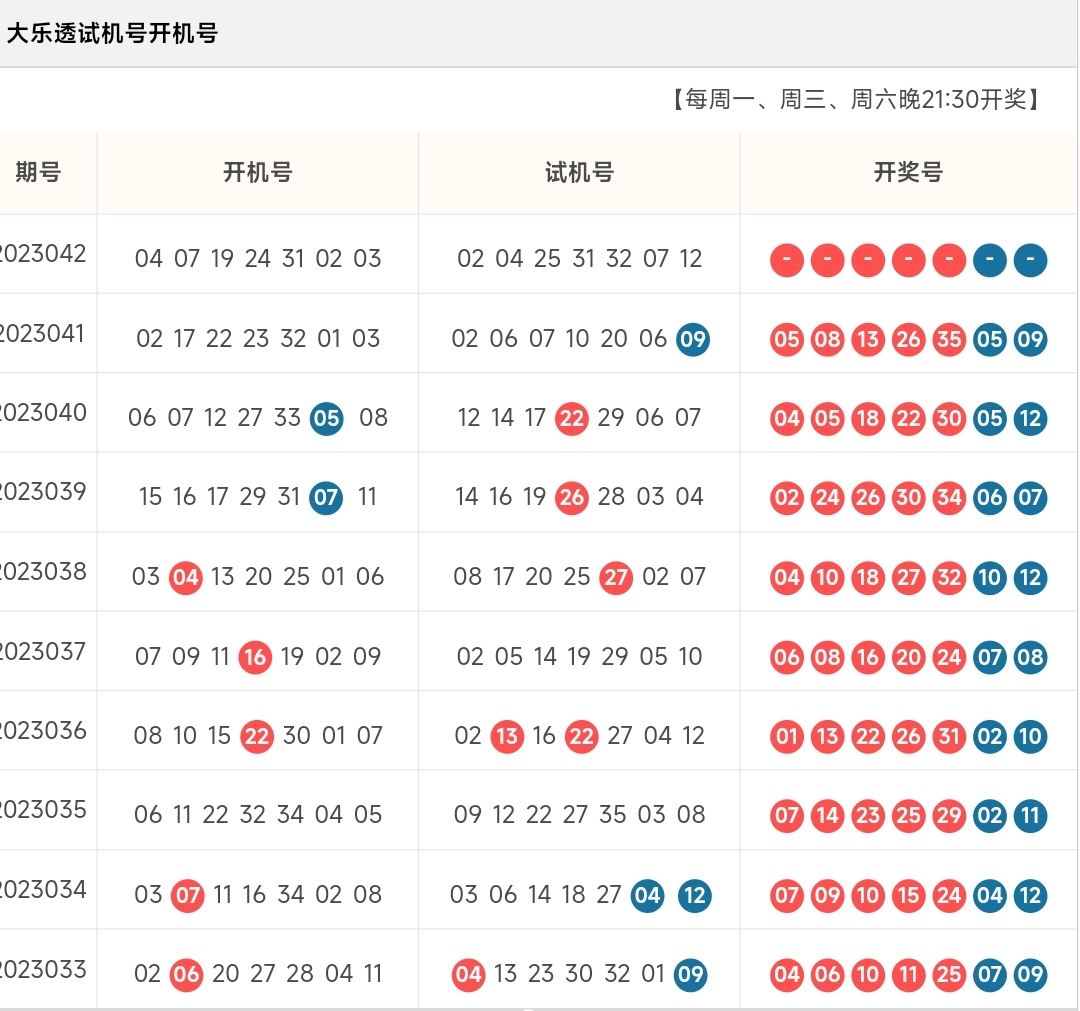Click 试机号 numbers 02 04 25 31 32 07 12

[x=579, y=259]
